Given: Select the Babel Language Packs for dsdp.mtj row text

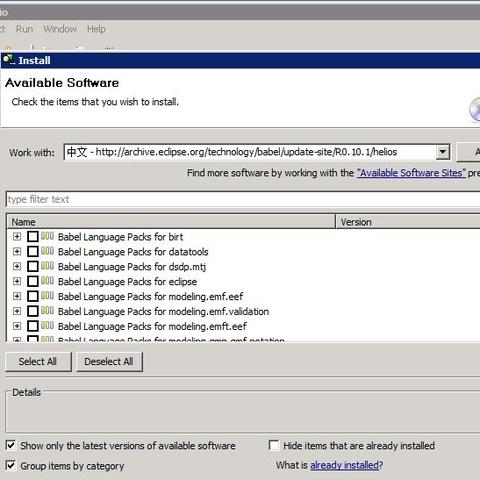Looking at the screenshot, I should click(x=132, y=267).
